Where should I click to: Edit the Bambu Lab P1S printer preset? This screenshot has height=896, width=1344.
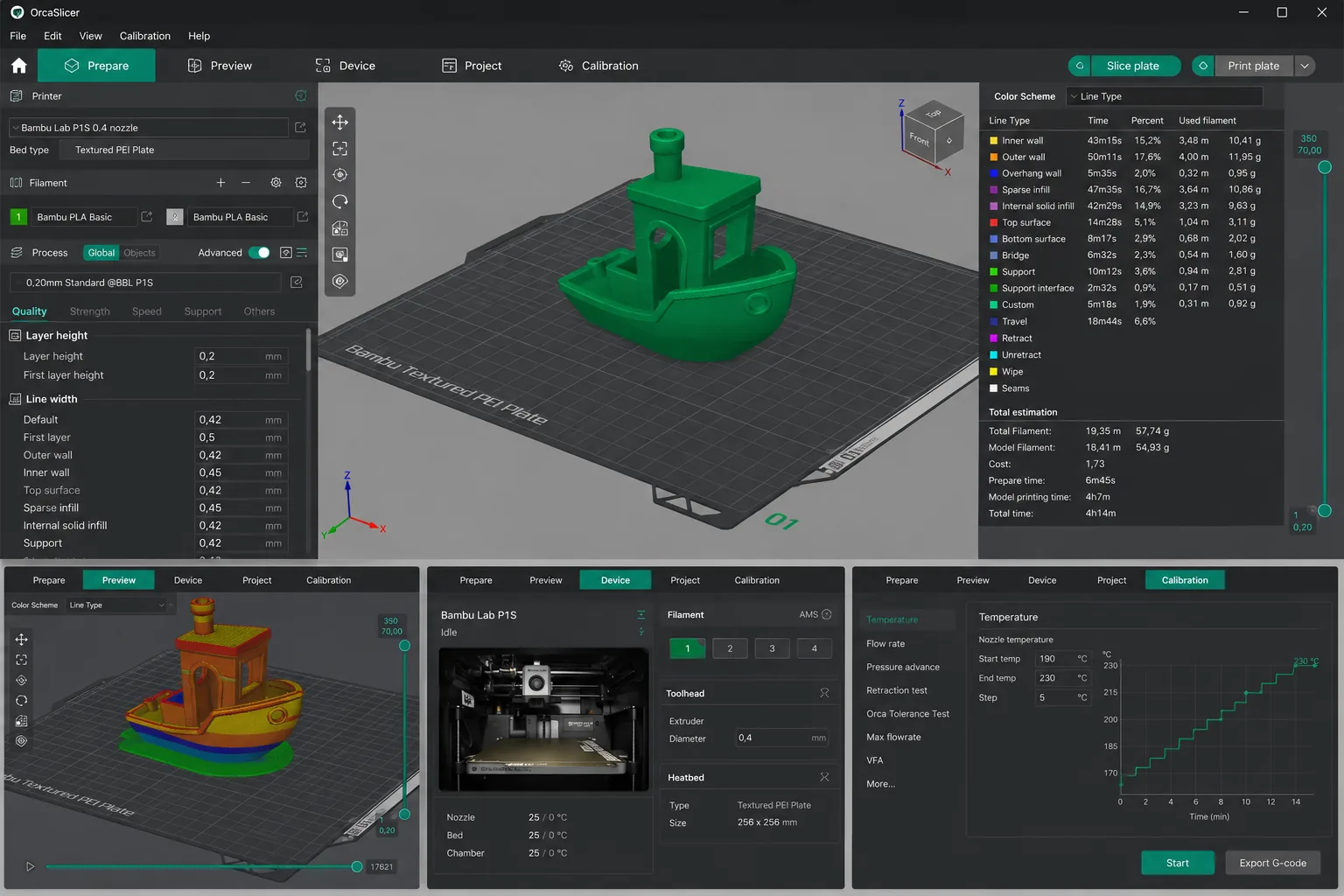click(x=300, y=128)
